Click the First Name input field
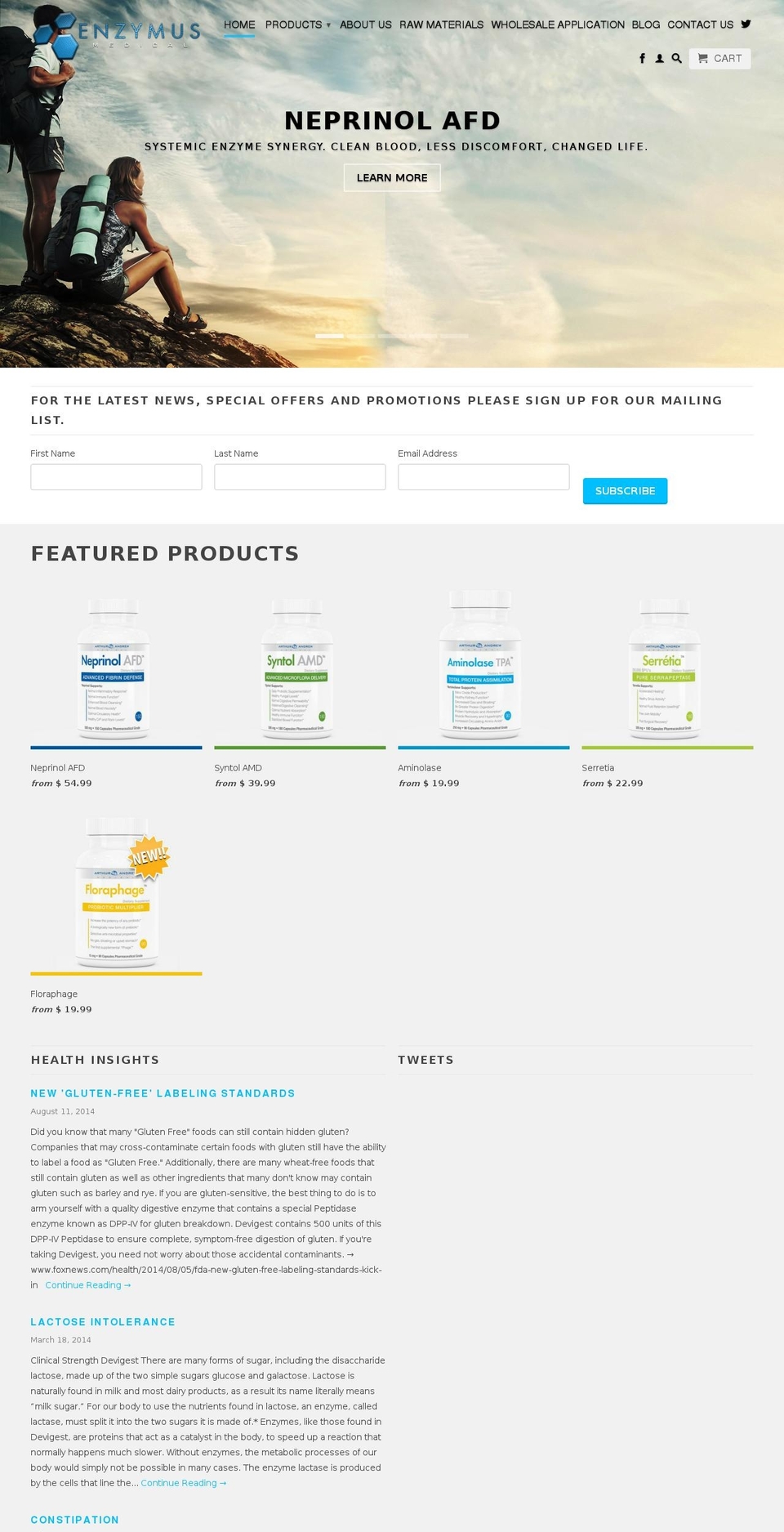The height and width of the screenshot is (1532, 784). coord(116,476)
